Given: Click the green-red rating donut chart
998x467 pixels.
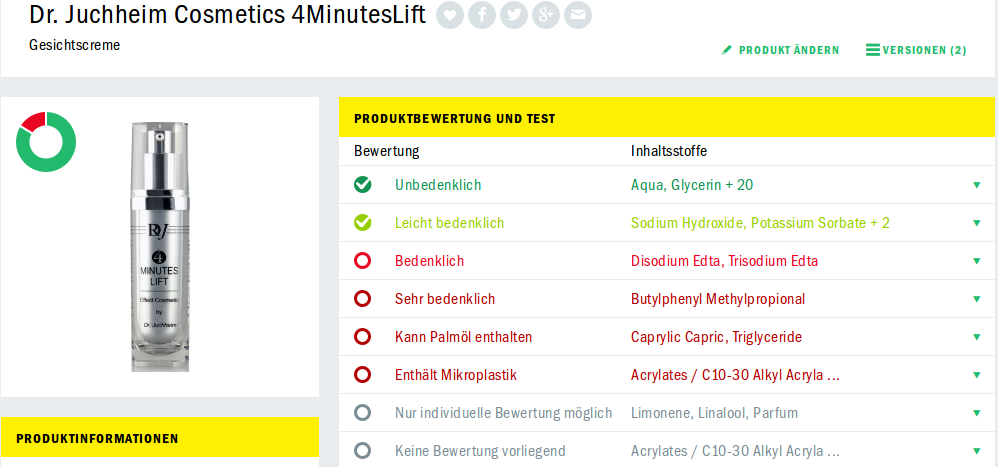Looking at the screenshot, I should 46,142.
